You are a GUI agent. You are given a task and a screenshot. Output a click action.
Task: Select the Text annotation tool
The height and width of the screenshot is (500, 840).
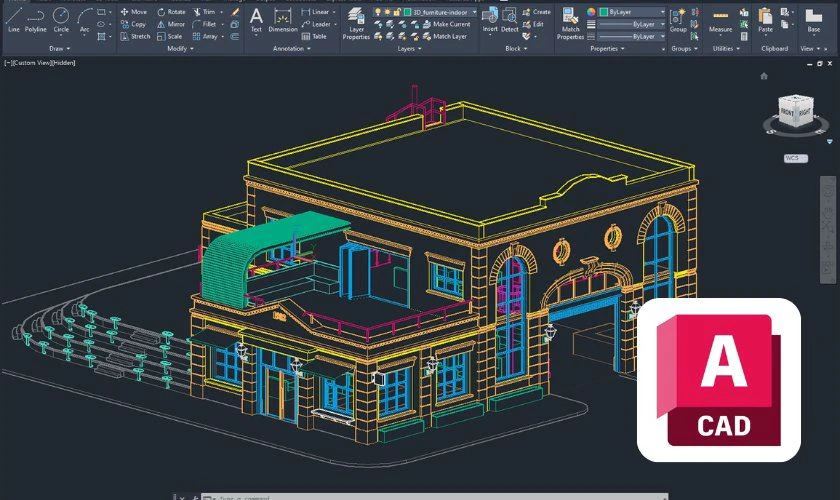(x=257, y=20)
